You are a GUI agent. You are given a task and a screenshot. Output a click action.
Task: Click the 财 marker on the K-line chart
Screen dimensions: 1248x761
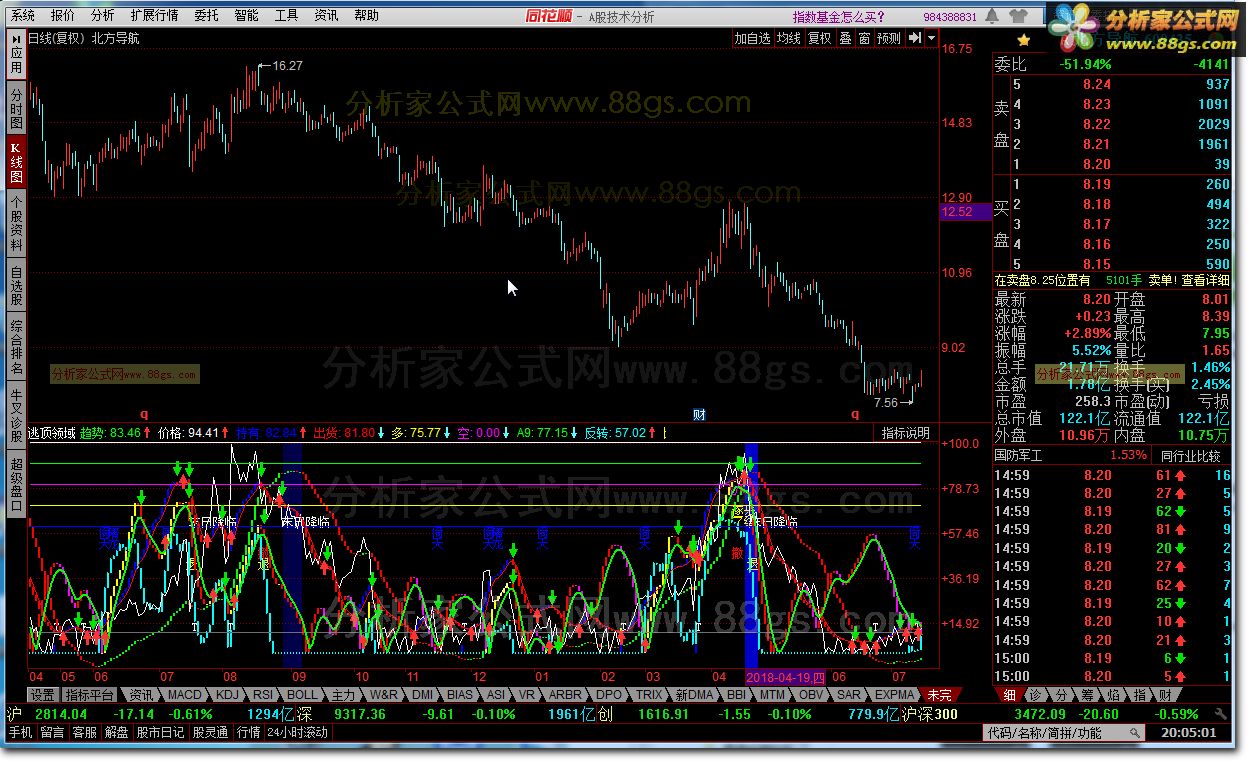click(700, 413)
